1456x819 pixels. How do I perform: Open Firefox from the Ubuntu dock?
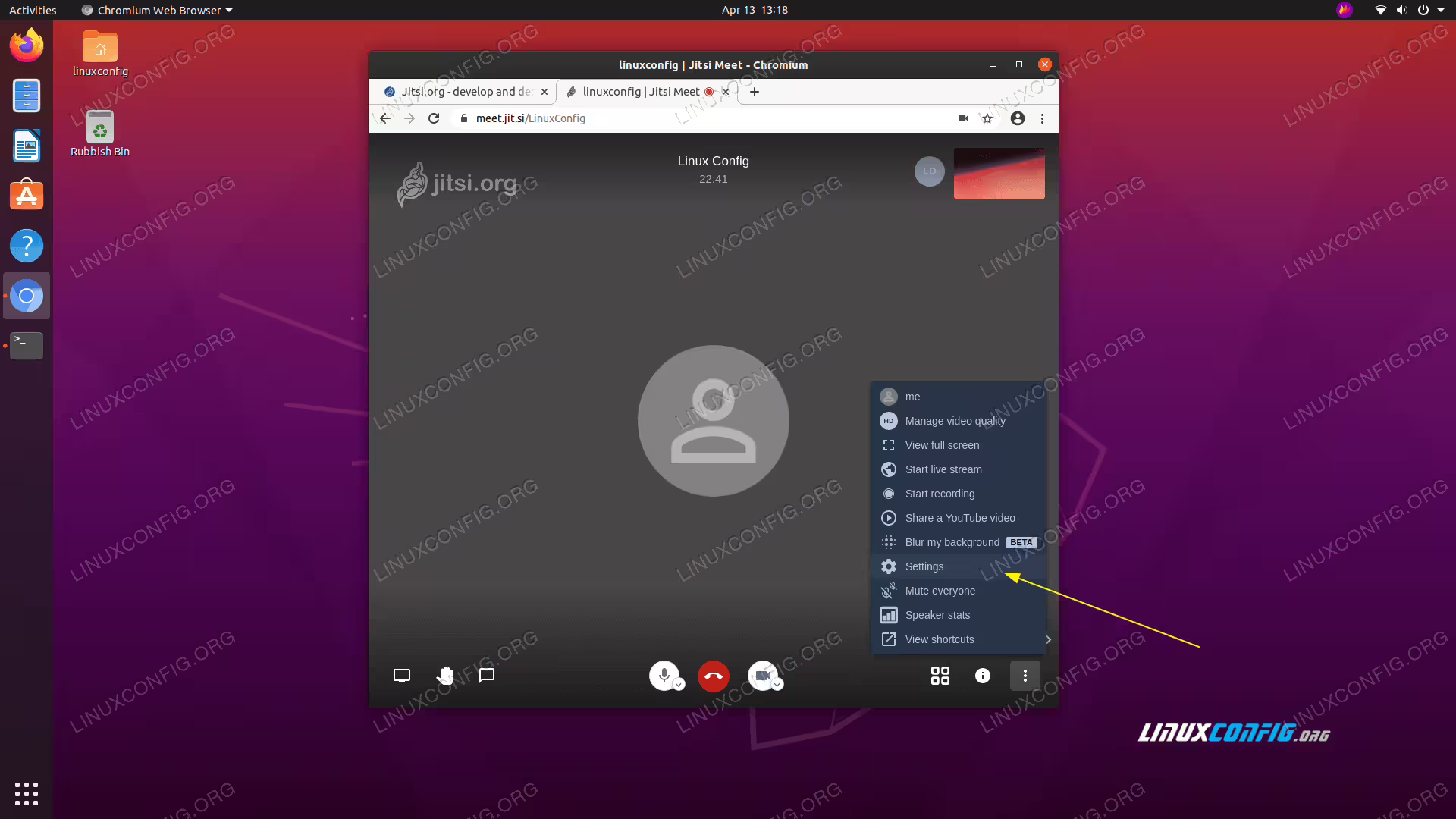click(x=27, y=45)
